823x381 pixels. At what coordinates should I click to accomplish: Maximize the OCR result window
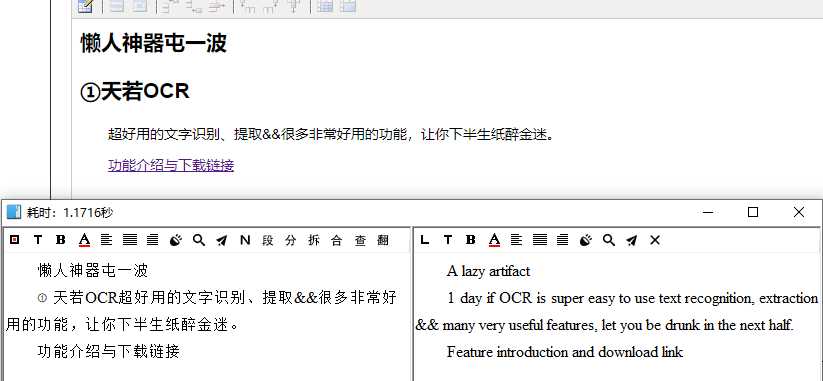coord(753,212)
